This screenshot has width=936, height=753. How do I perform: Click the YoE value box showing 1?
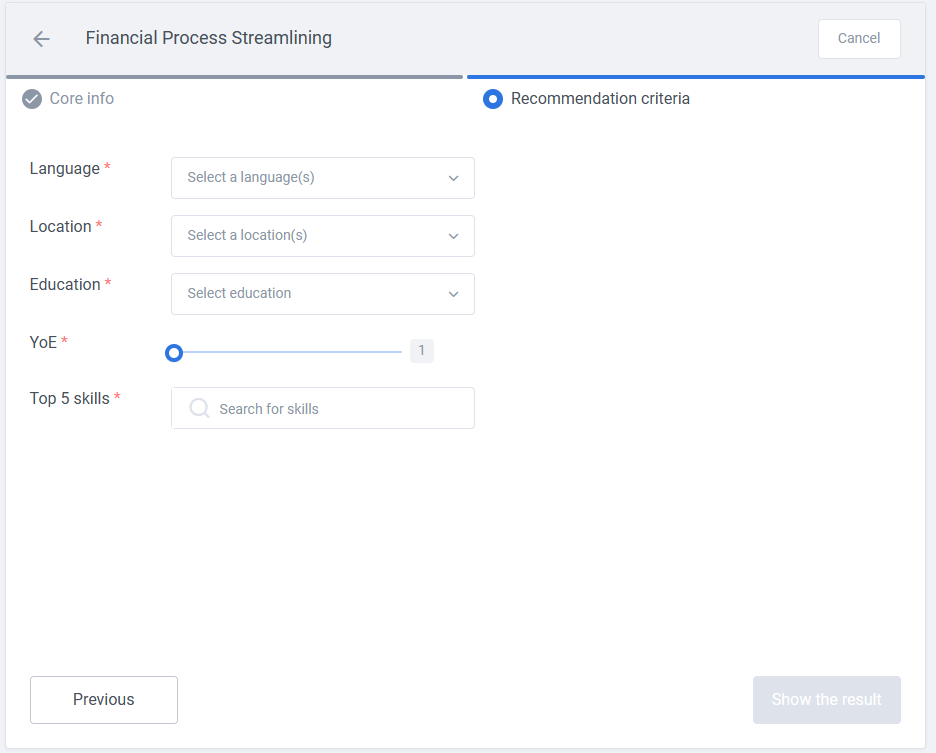(421, 351)
